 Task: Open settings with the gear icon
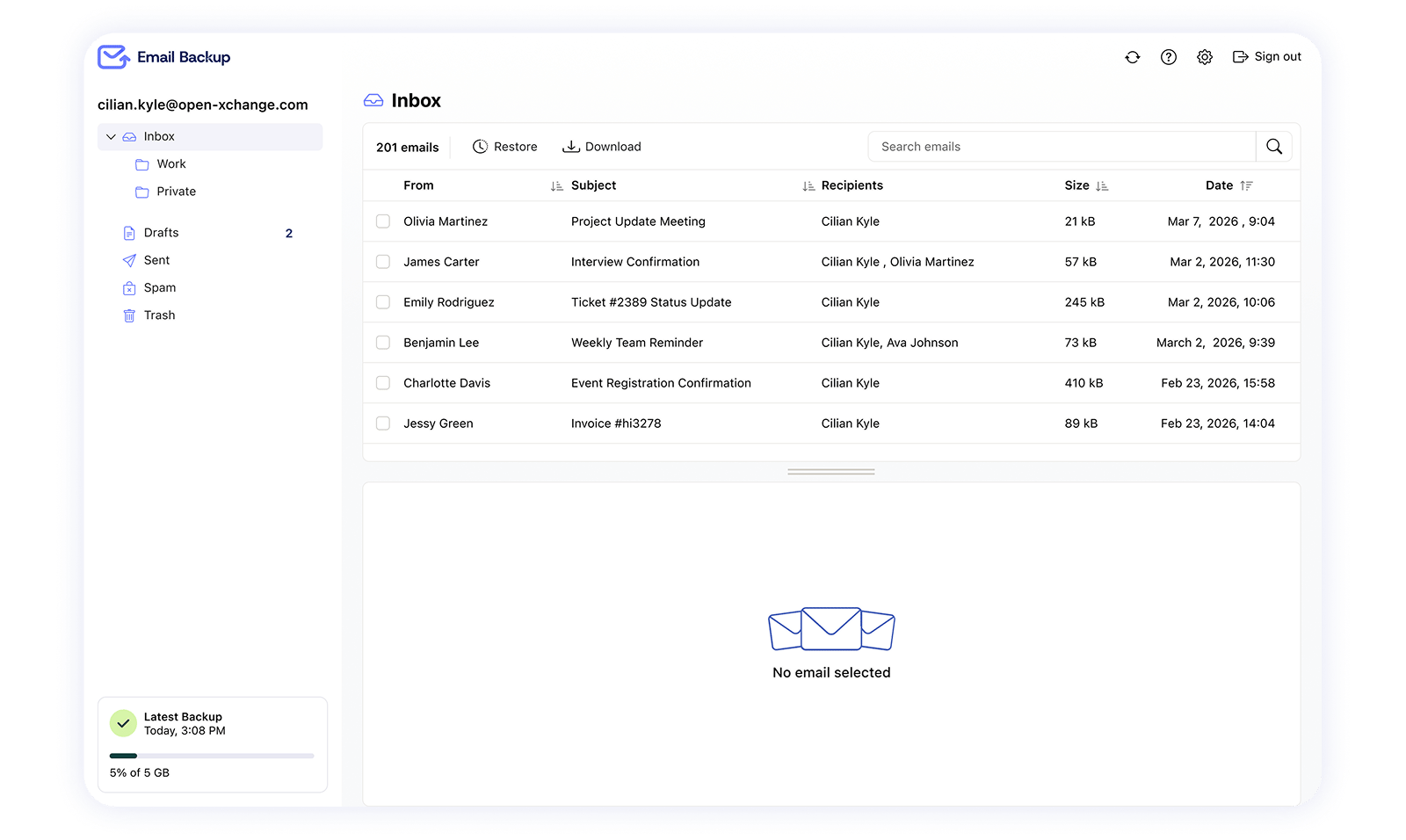click(x=1204, y=57)
